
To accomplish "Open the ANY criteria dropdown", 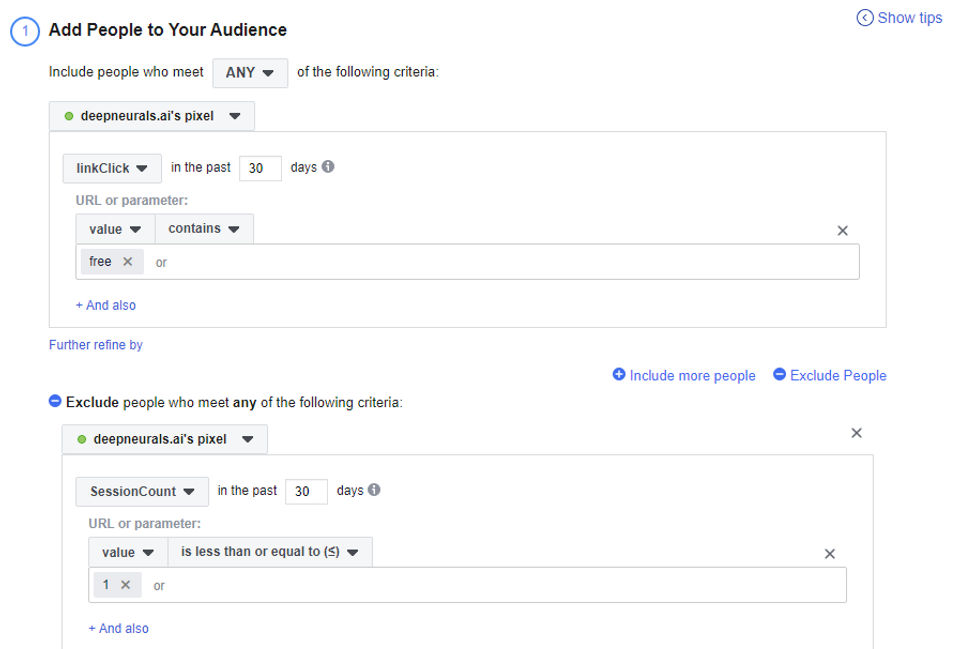I will [x=250, y=73].
